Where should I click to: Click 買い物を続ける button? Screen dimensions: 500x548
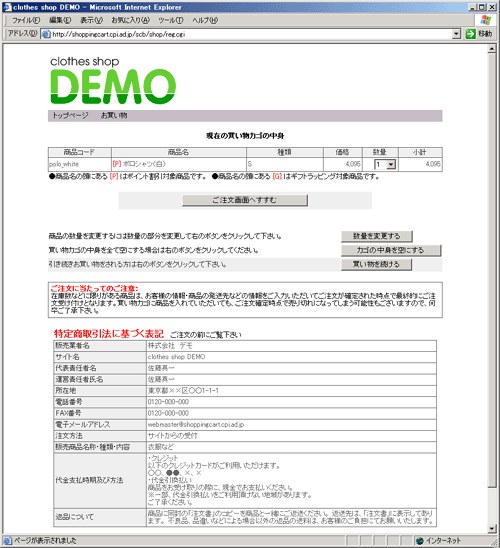(376, 264)
